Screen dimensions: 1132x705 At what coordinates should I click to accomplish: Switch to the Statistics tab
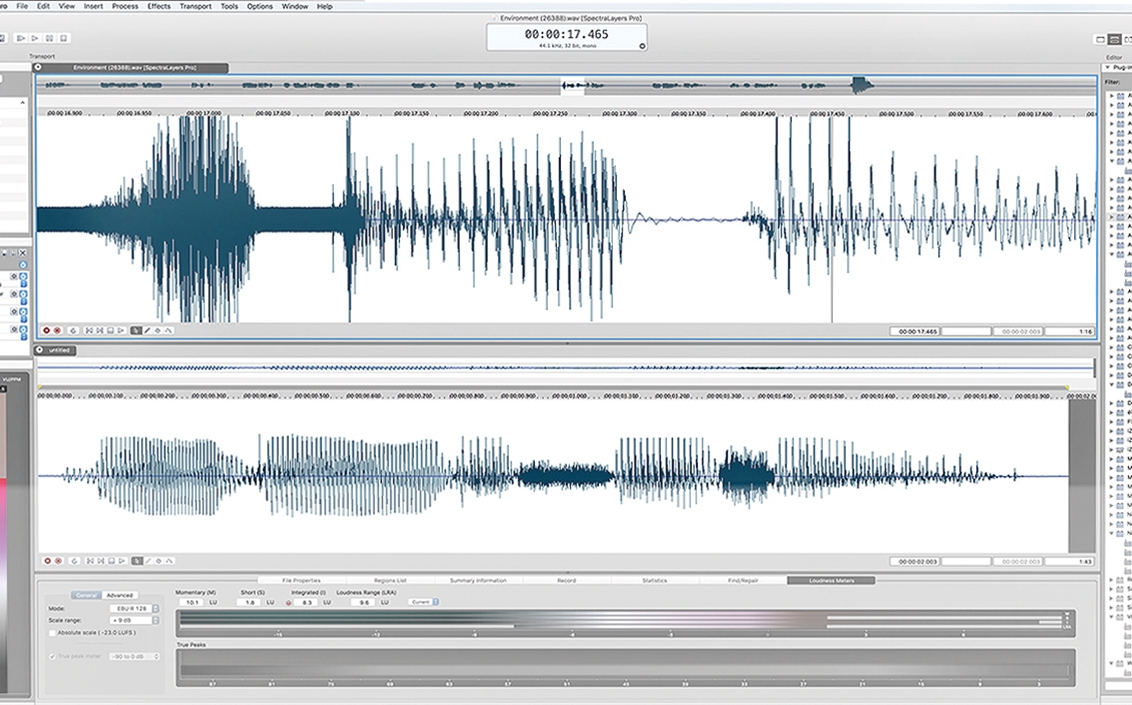pyautogui.click(x=653, y=580)
